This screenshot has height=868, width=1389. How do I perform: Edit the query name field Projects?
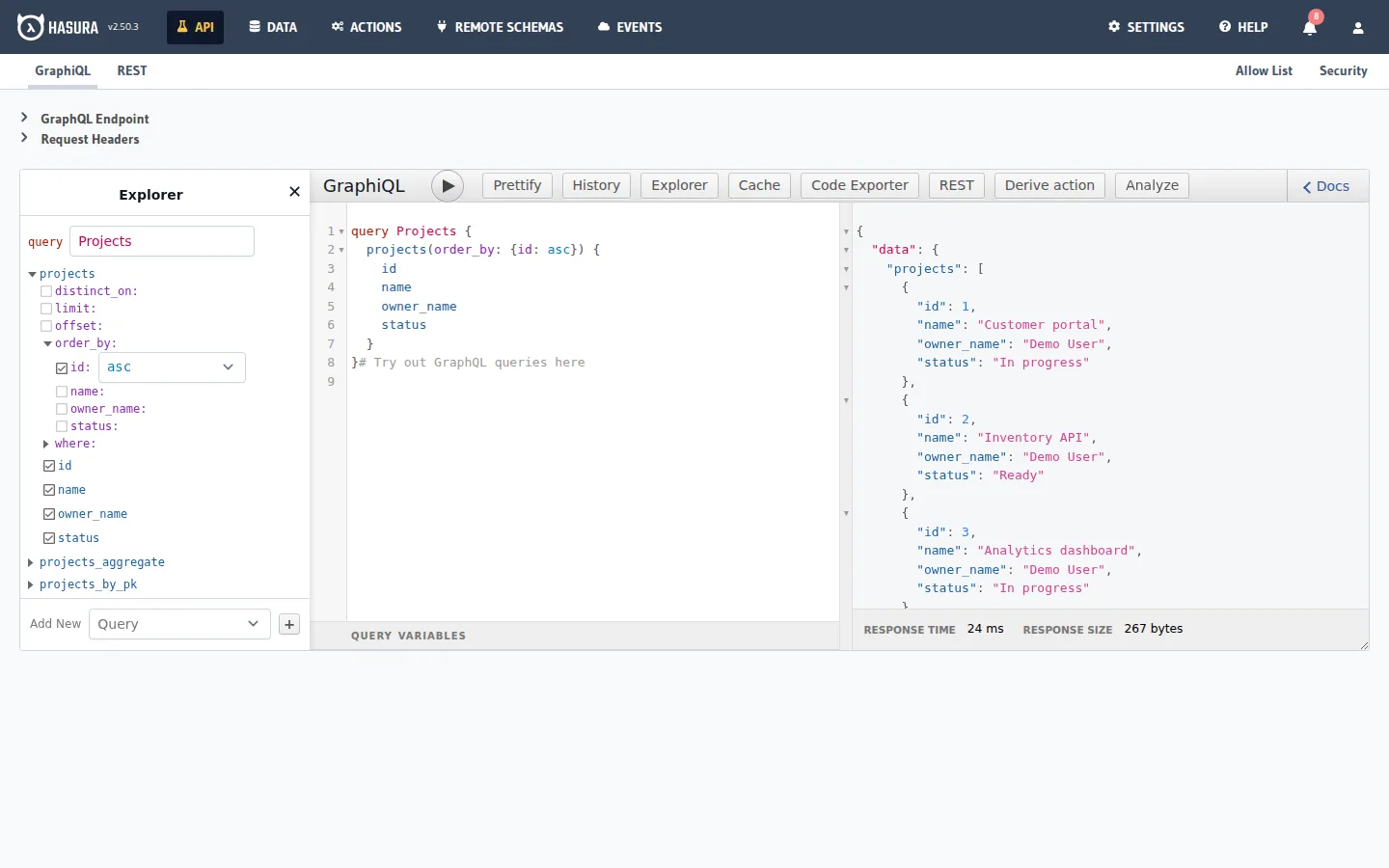click(162, 241)
